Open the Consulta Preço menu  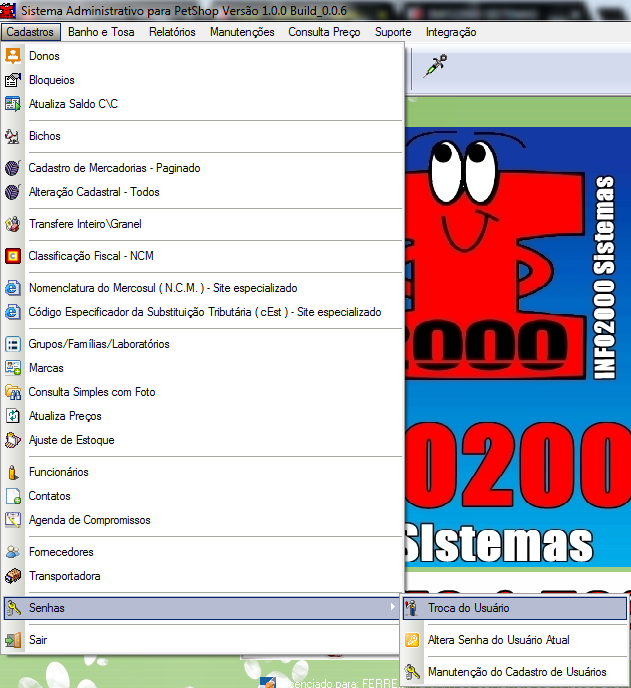(324, 32)
